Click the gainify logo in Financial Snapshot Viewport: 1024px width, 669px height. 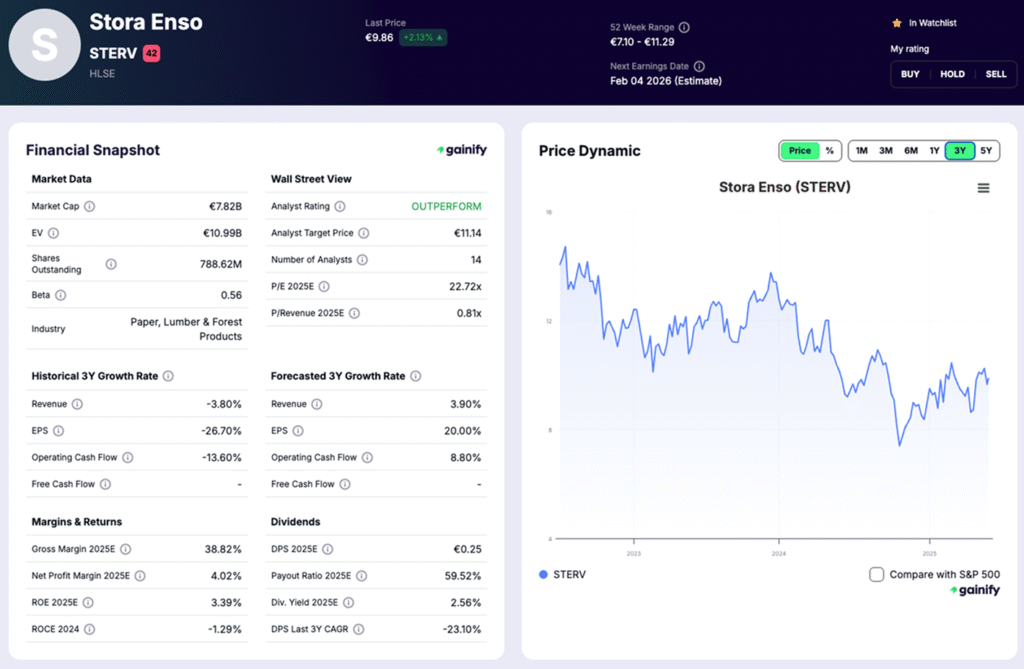[x=461, y=150]
